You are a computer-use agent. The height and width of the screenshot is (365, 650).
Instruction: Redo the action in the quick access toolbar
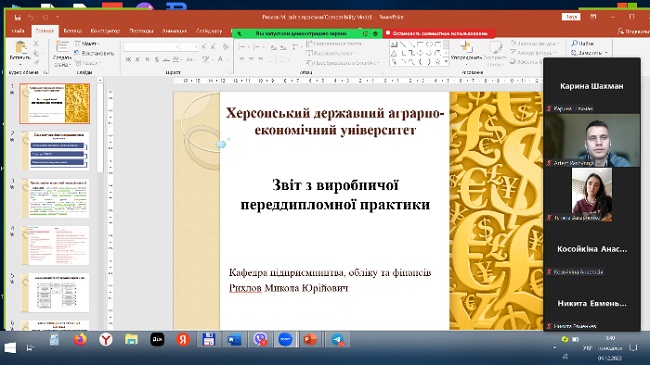click(46, 17)
